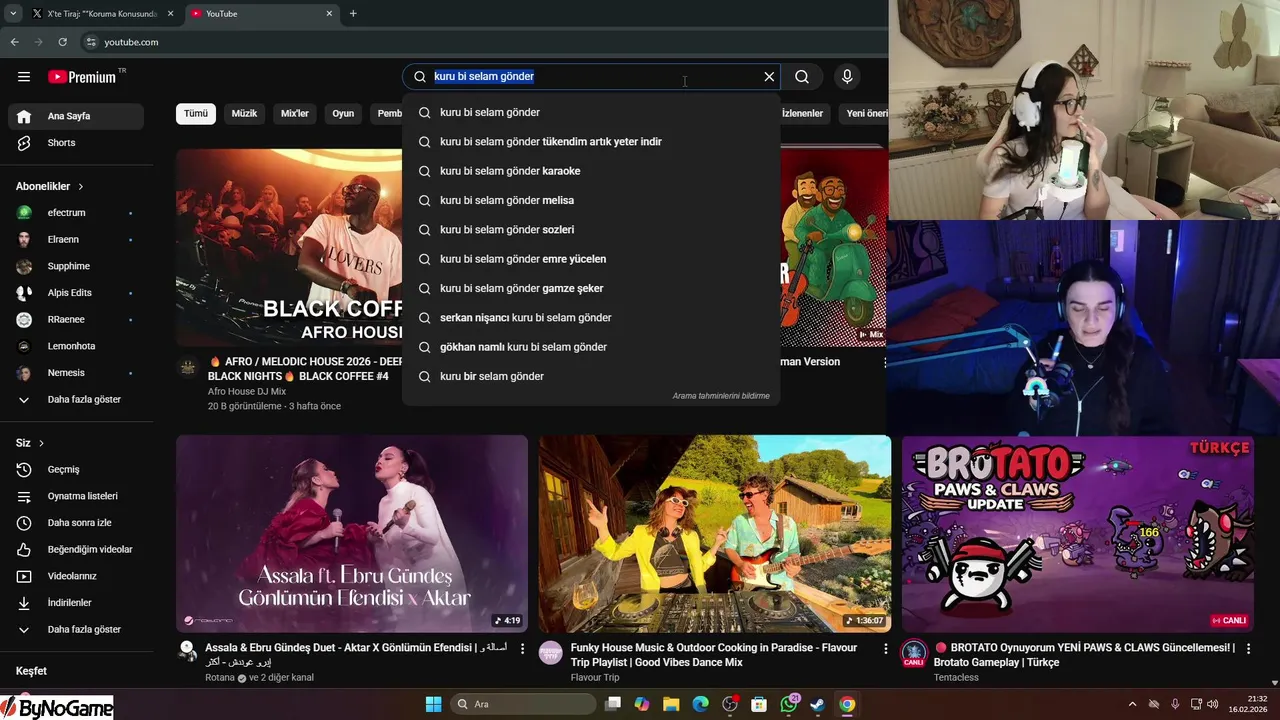Open the Lemonhota channel subscription
Image resolution: width=1280 pixels, height=720 pixels.
point(76,346)
